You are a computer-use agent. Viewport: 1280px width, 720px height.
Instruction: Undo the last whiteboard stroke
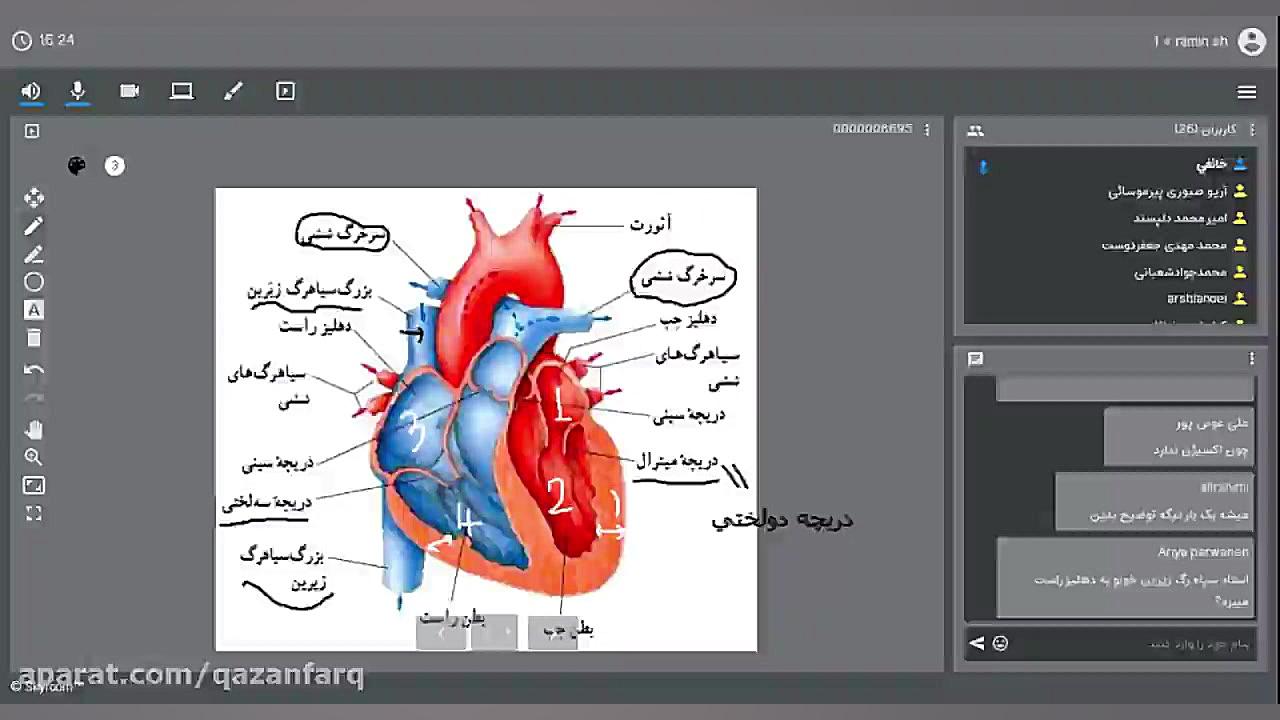click(x=34, y=370)
